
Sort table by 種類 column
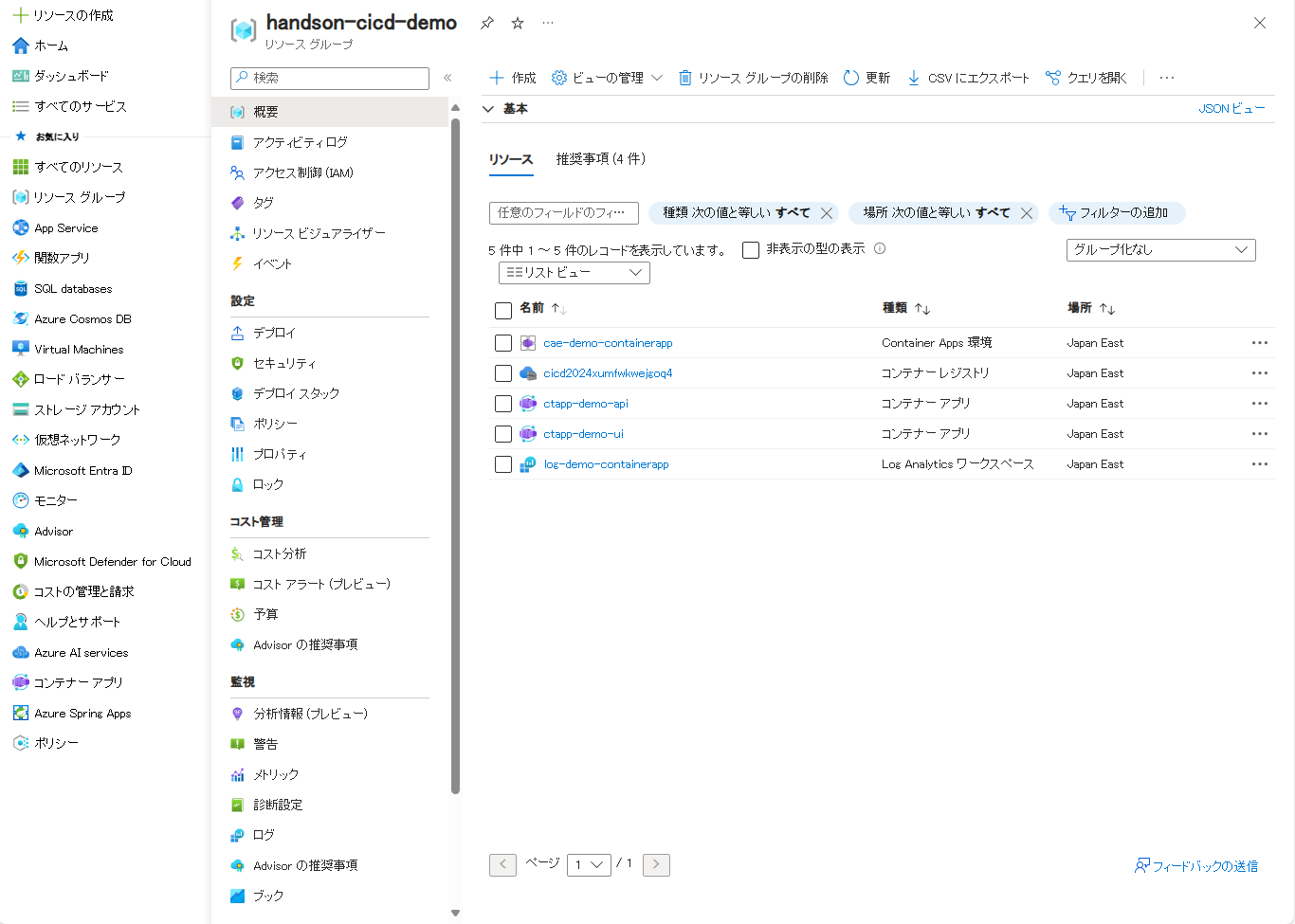(x=906, y=308)
